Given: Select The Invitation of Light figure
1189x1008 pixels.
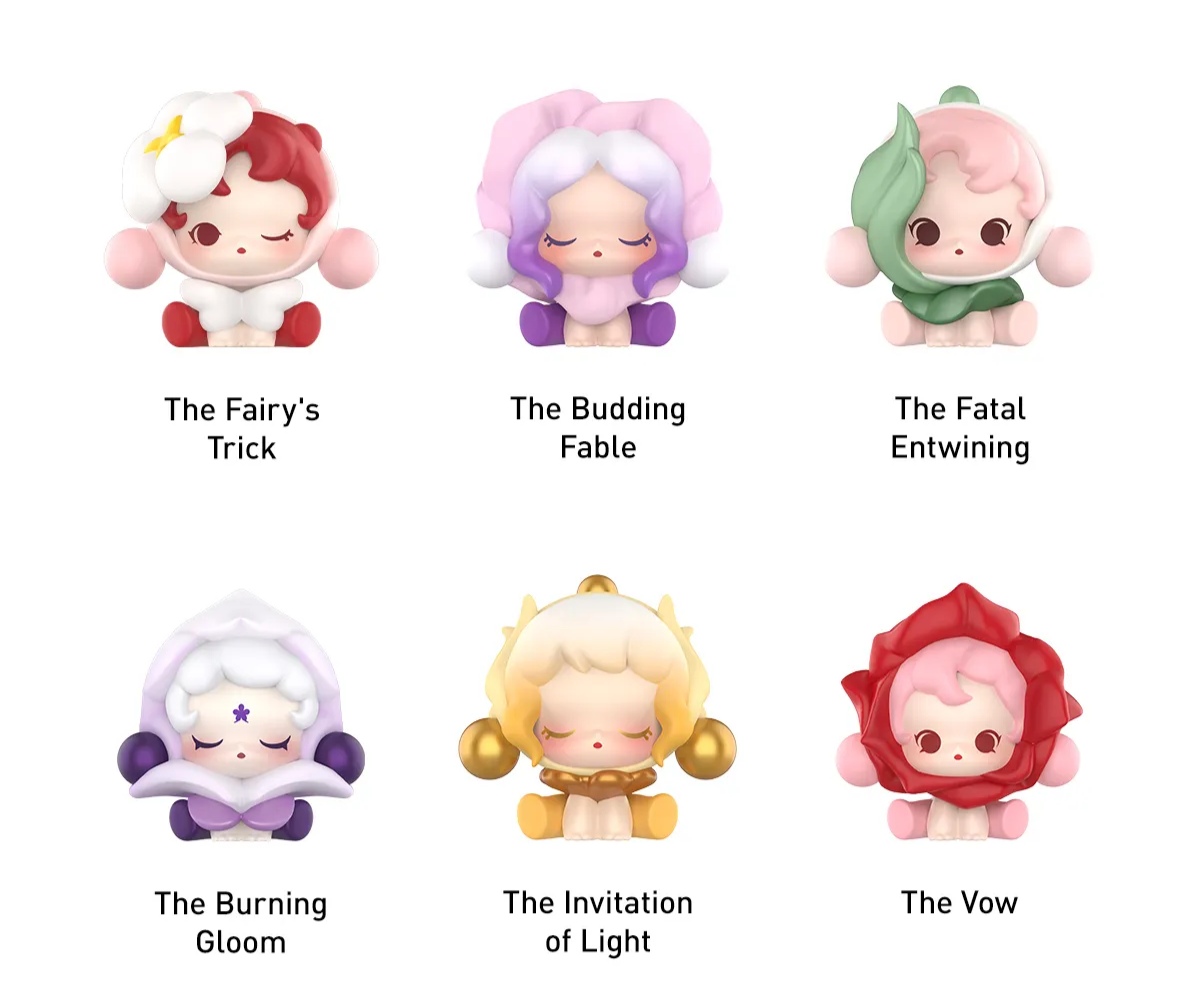Looking at the screenshot, I should [x=598, y=708].
